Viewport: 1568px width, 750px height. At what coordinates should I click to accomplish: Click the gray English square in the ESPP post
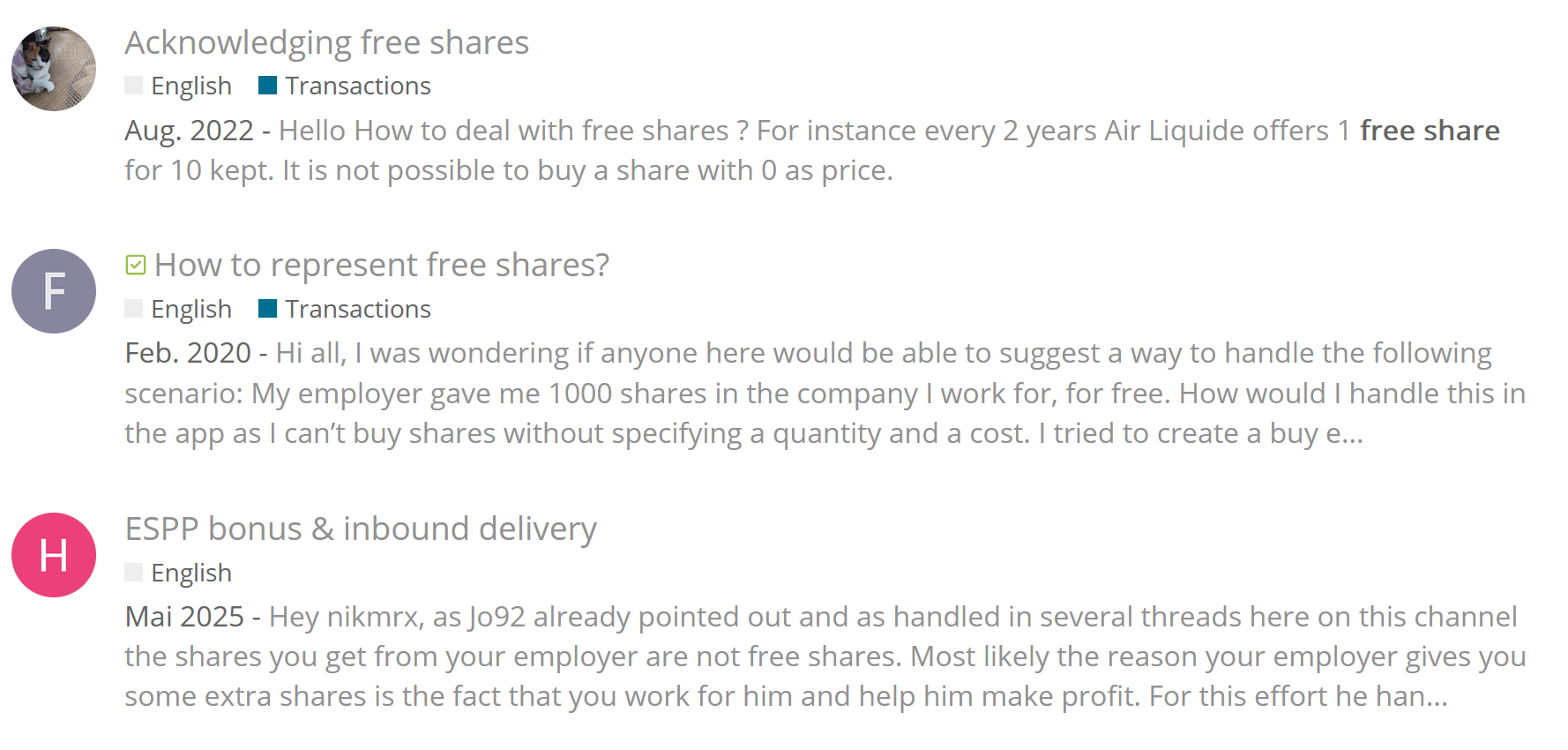pyautogui.click(x=134, y=573)
